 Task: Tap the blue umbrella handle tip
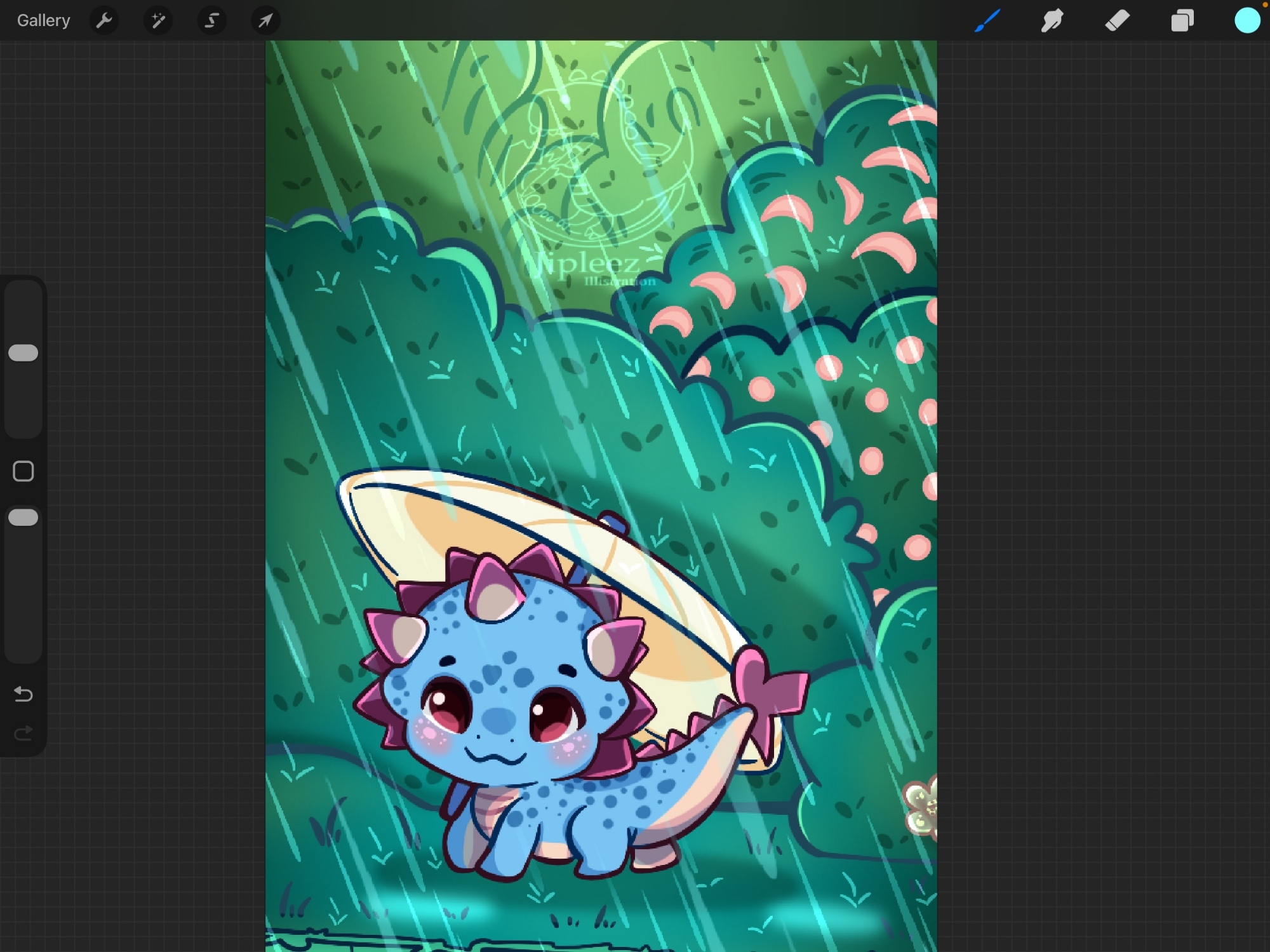coord(613,523)
